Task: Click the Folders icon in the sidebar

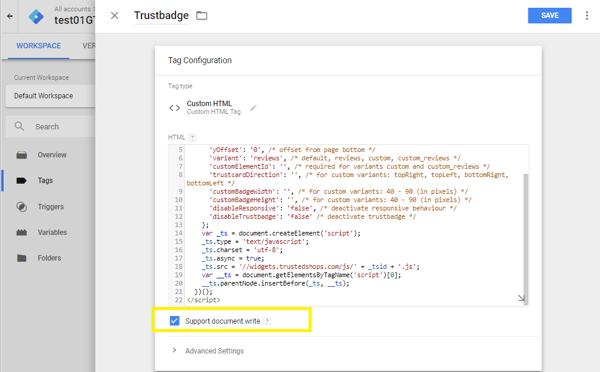Action: tap(21, 258)
